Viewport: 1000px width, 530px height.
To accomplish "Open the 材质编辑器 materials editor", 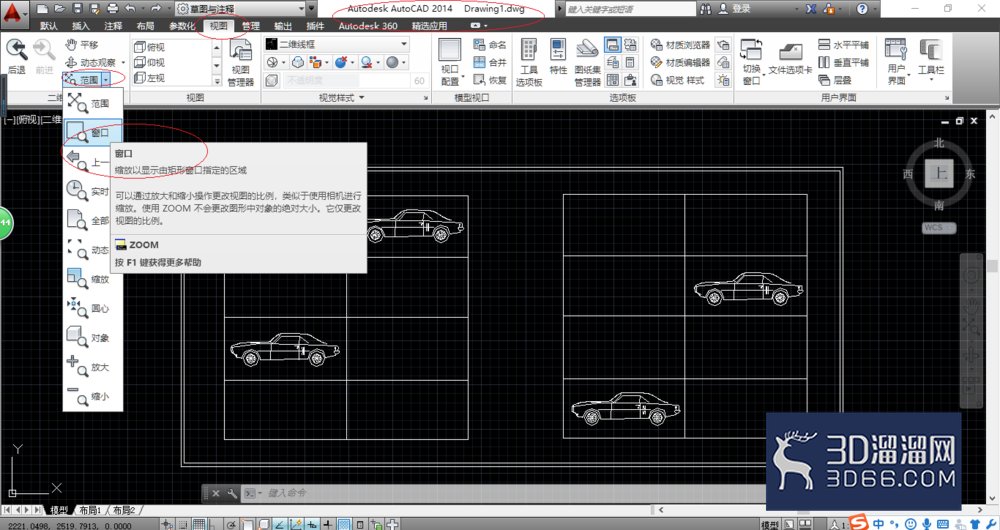I will click(x=680, y=63).
